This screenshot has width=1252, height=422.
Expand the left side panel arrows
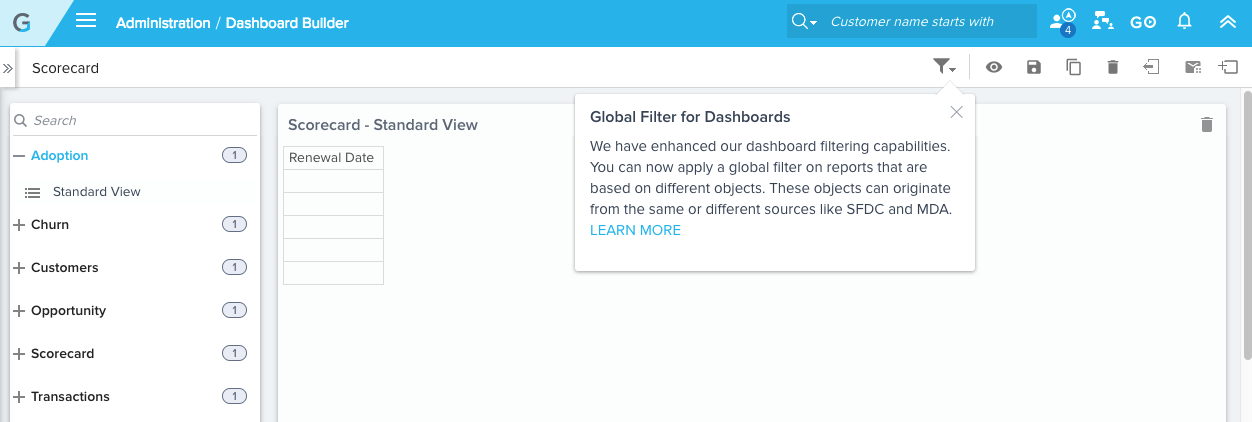click(7, 69)
